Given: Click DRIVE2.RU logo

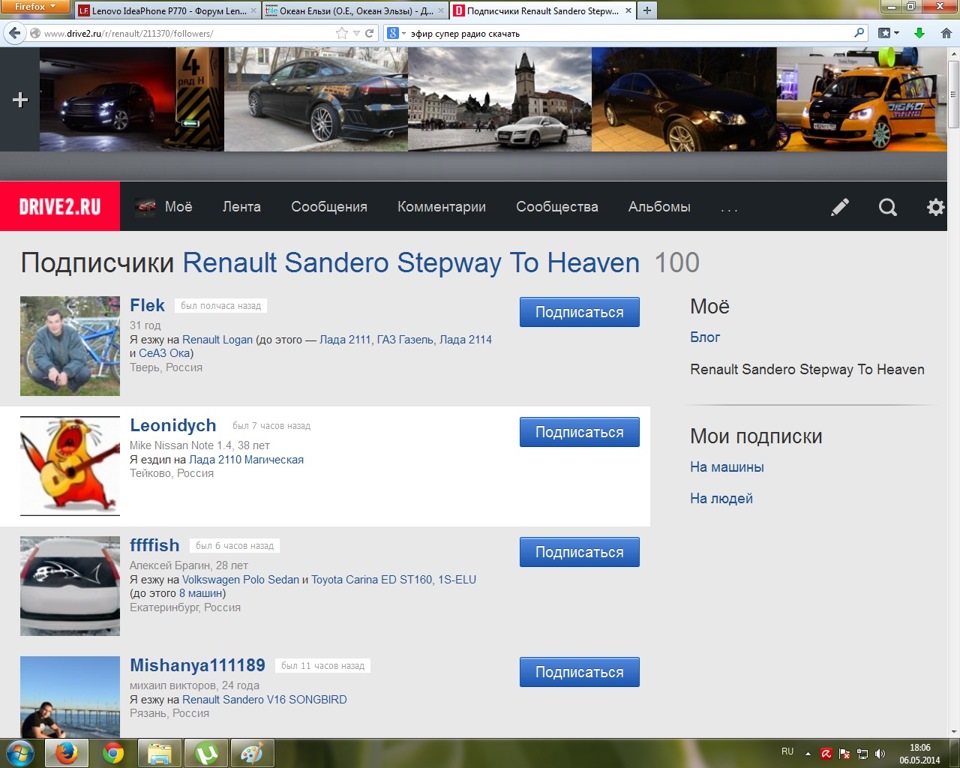Looking at the screenshot, I should [60, 206].
